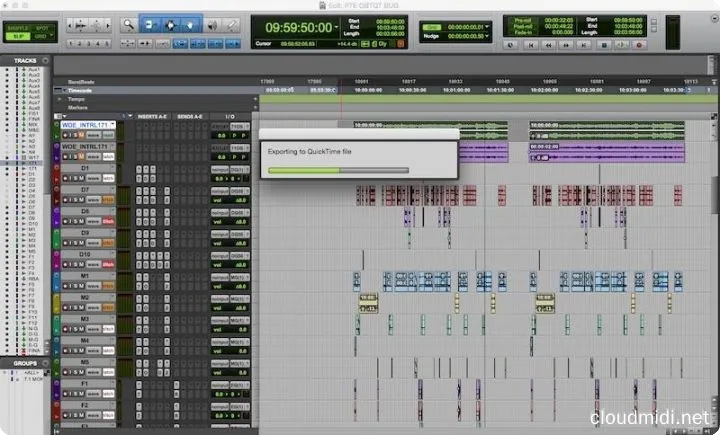This screenshot has width=720, height=435.
Task: Expand the Tempo ruler
Action: pyautogui.click(x=59, y=99)
